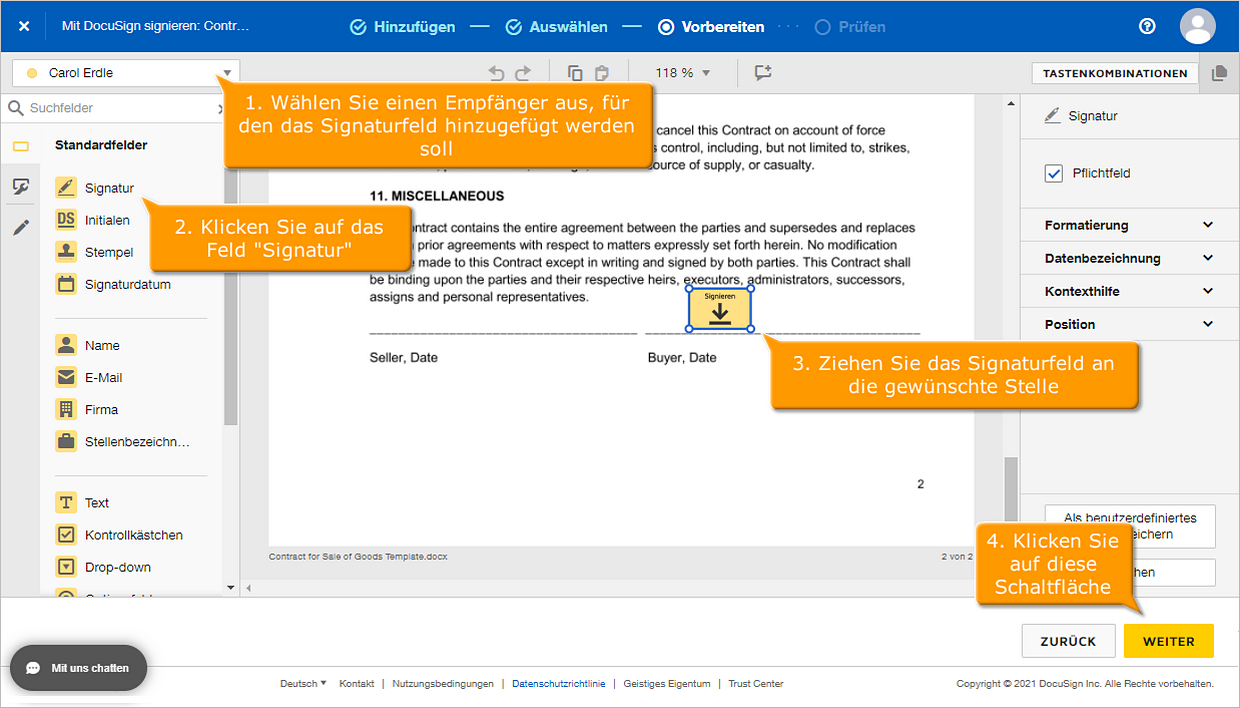Open Mit uns chatten chat
Viewport: 1240px width, 708px height.
(x=78, y=668)
